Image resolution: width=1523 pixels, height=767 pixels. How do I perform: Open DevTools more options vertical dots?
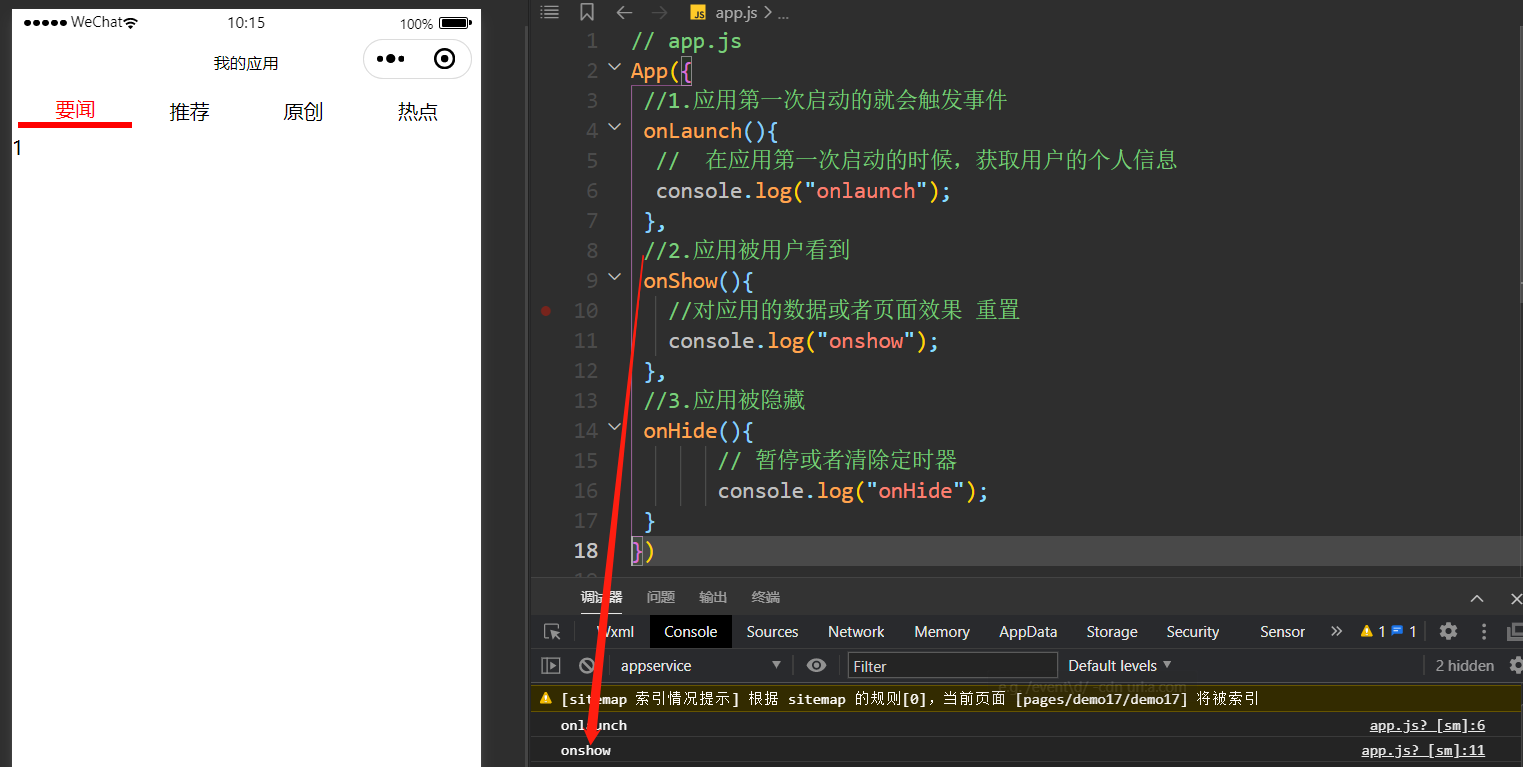coord(1484,632)
